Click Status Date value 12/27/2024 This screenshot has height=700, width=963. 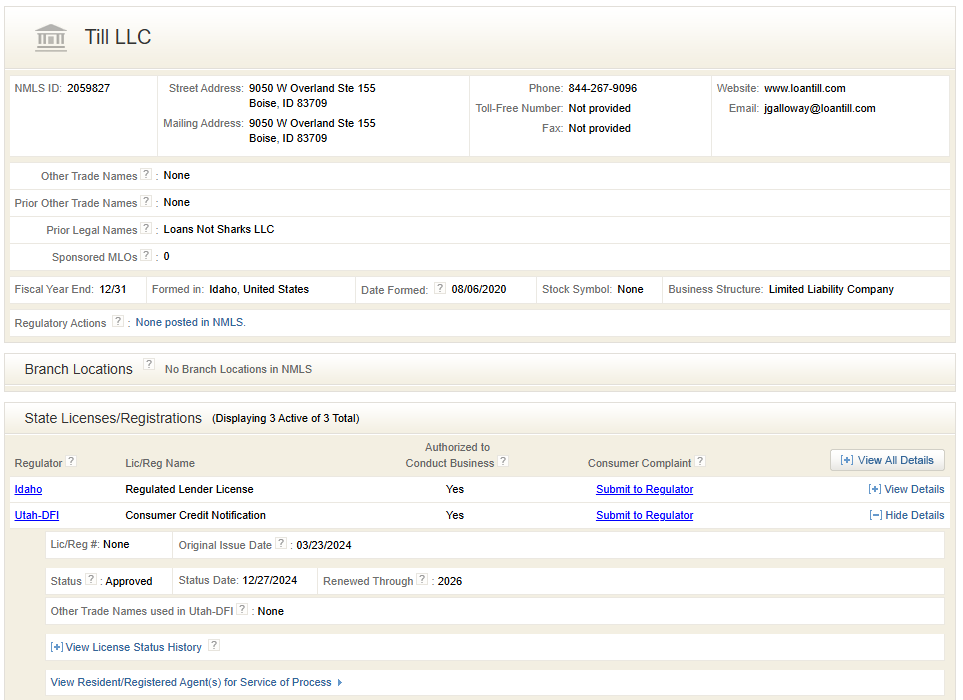point(270,580)
